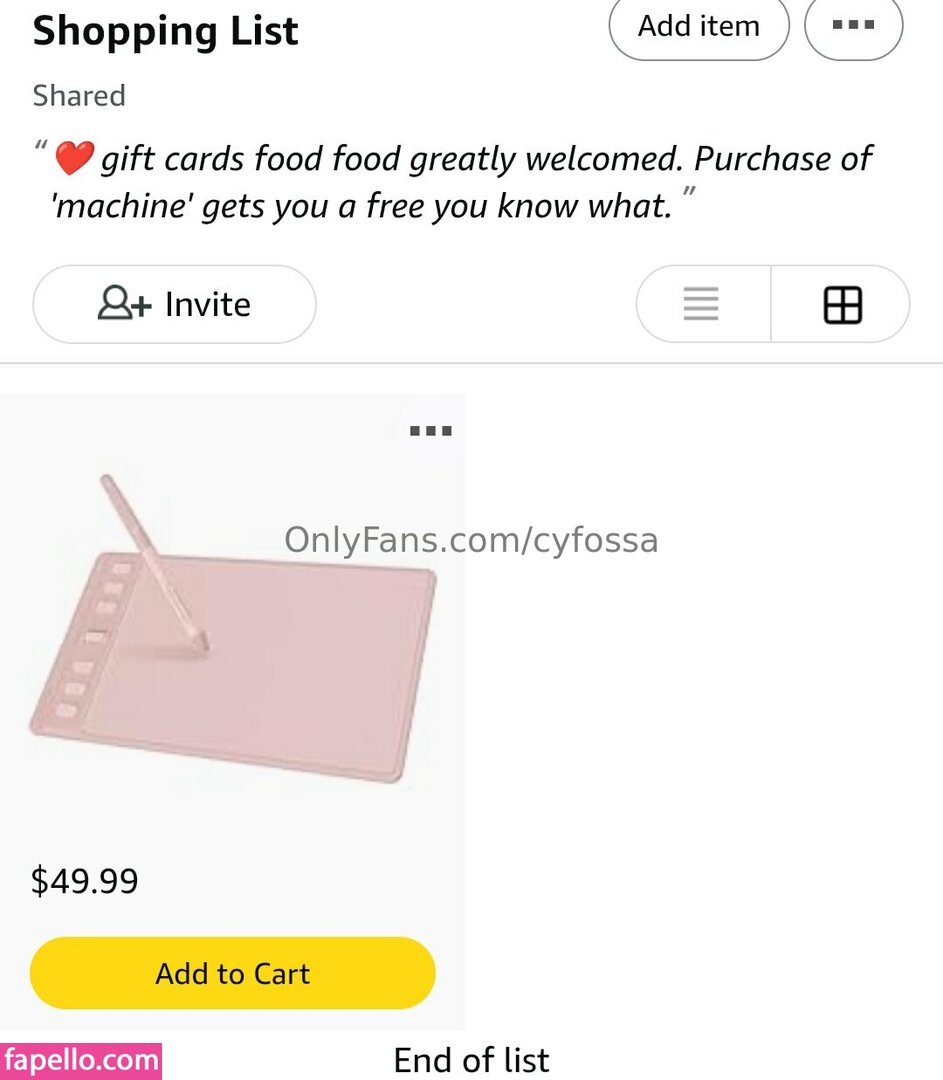Open the list's three-dot options menu
Image resolution: width=943 pixels, height=1080 pixels.
(853, 26)
